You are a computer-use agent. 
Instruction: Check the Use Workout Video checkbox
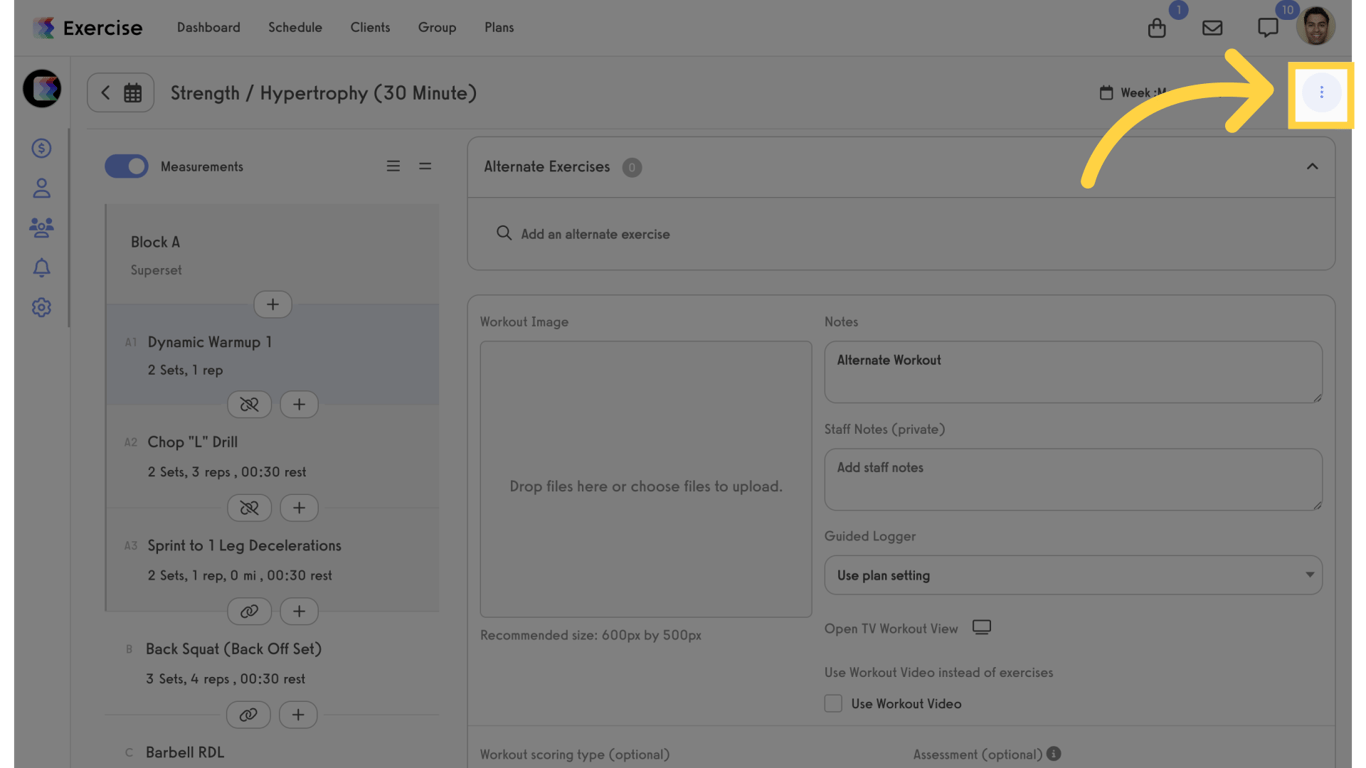[x=833, y=704]
